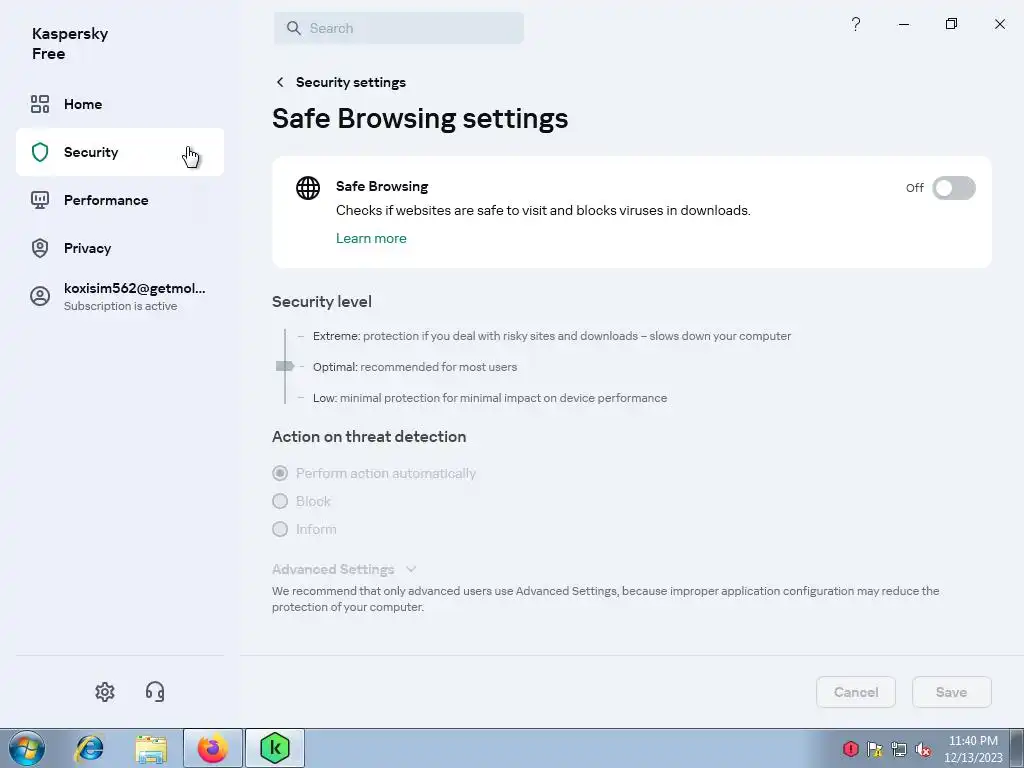The width and height of the screenshot is (1024, 768).
Task: Click the Privacy shield icon
Action: click(x=40, y=248)
